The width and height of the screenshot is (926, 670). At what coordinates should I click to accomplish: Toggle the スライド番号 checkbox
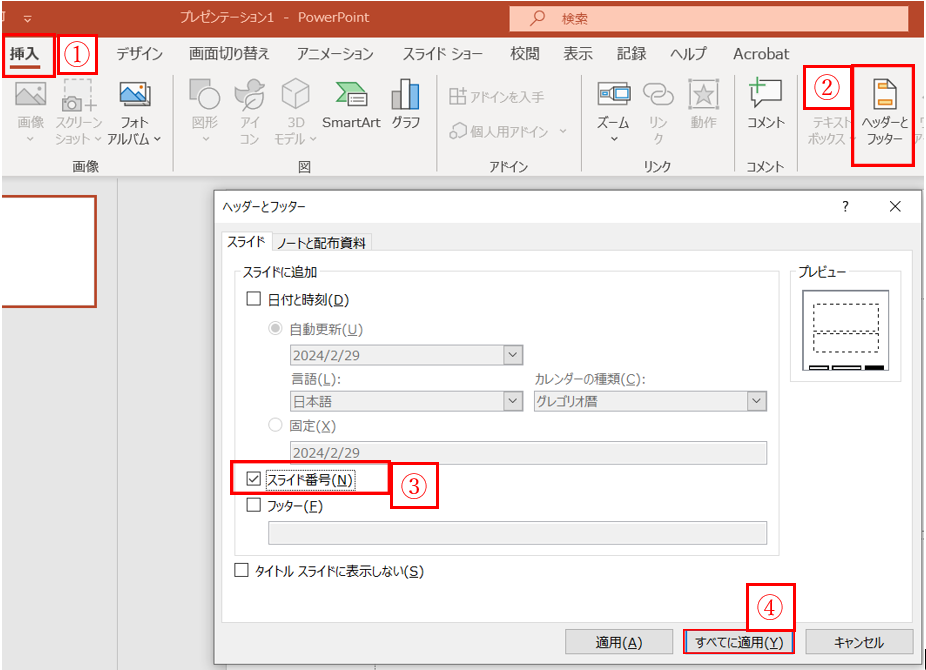[x=253, y=479]
